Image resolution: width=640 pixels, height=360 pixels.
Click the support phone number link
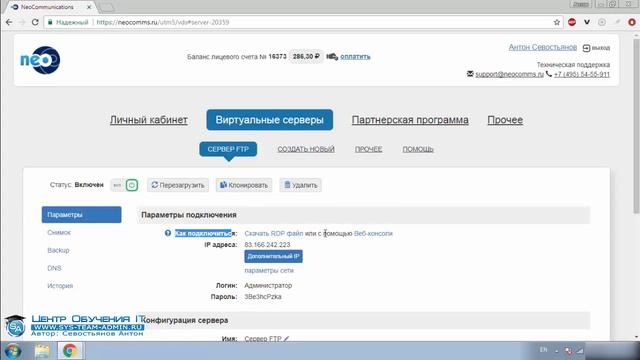(x=582, y=74)
